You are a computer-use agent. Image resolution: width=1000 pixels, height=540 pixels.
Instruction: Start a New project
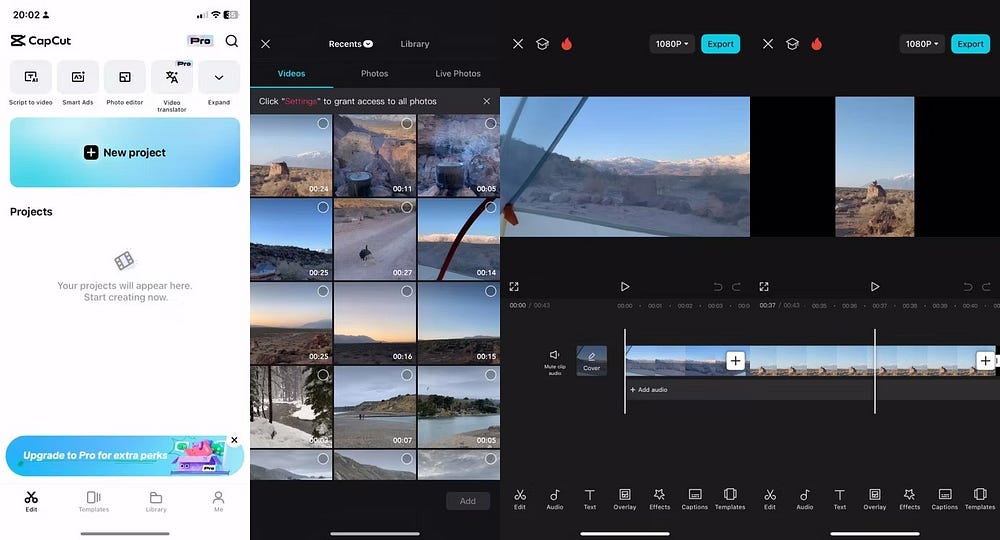click(125, 152)
